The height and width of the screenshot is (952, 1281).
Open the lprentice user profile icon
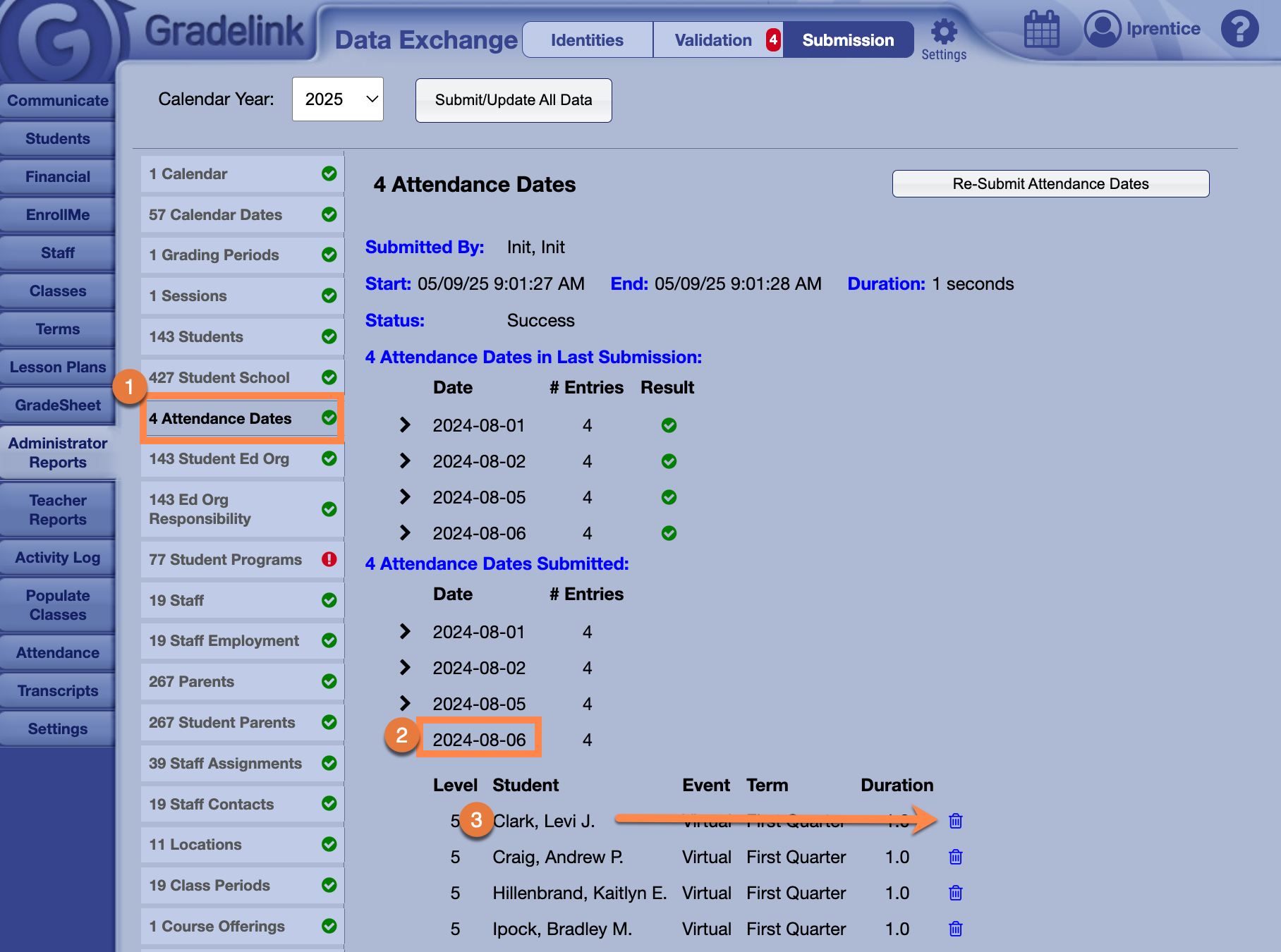(1102, 29)
